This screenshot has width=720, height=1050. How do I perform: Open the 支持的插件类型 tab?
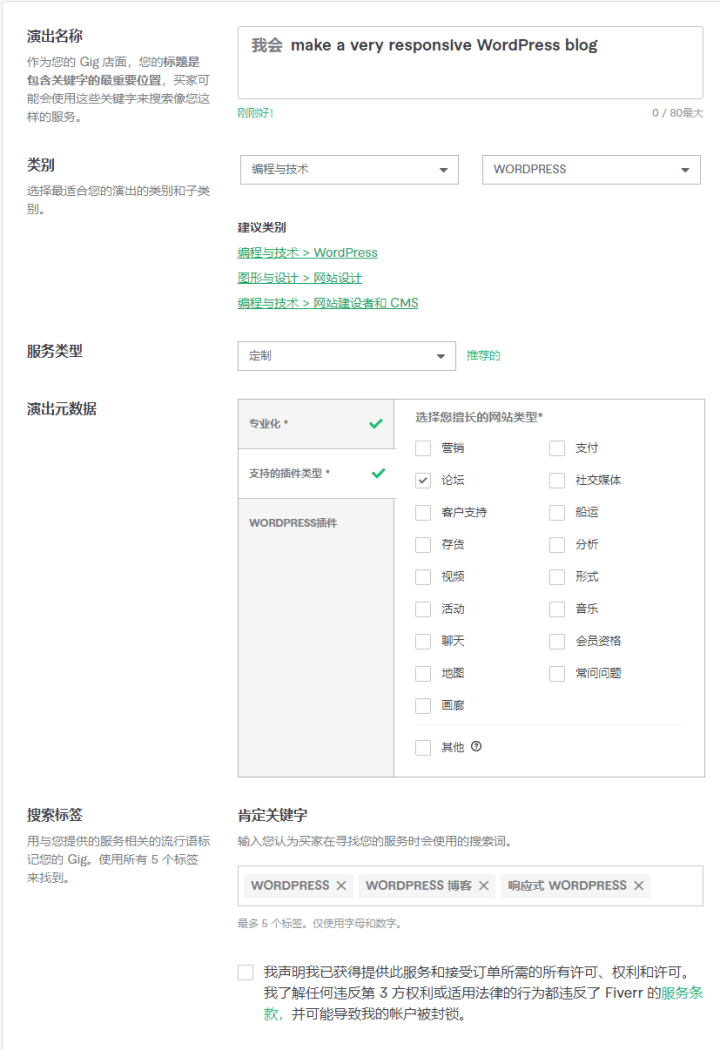pyautogui.click(x=316, y=473)
